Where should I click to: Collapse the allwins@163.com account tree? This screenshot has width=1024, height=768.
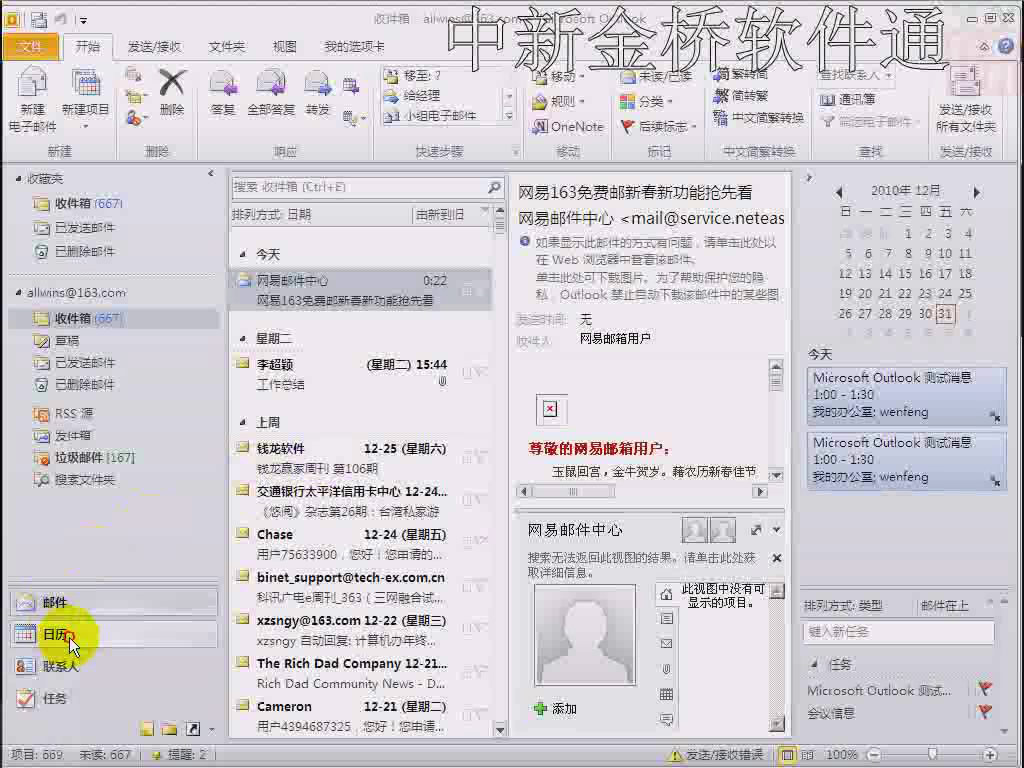18,293
